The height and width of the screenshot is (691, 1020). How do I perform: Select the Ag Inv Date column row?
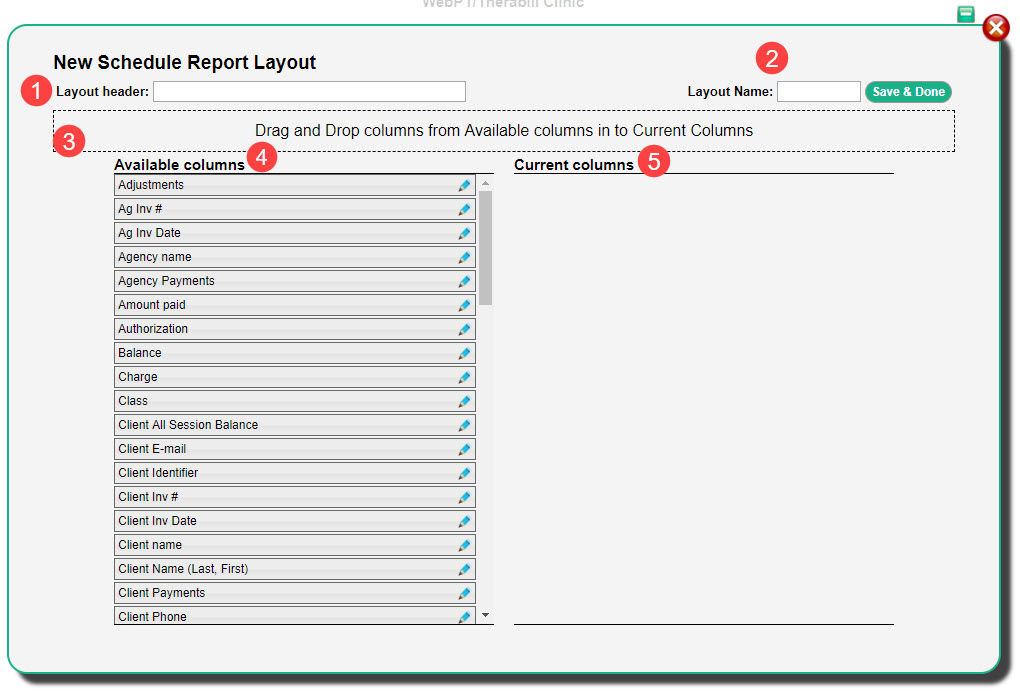pyautogui.click(x=295, y=234)
